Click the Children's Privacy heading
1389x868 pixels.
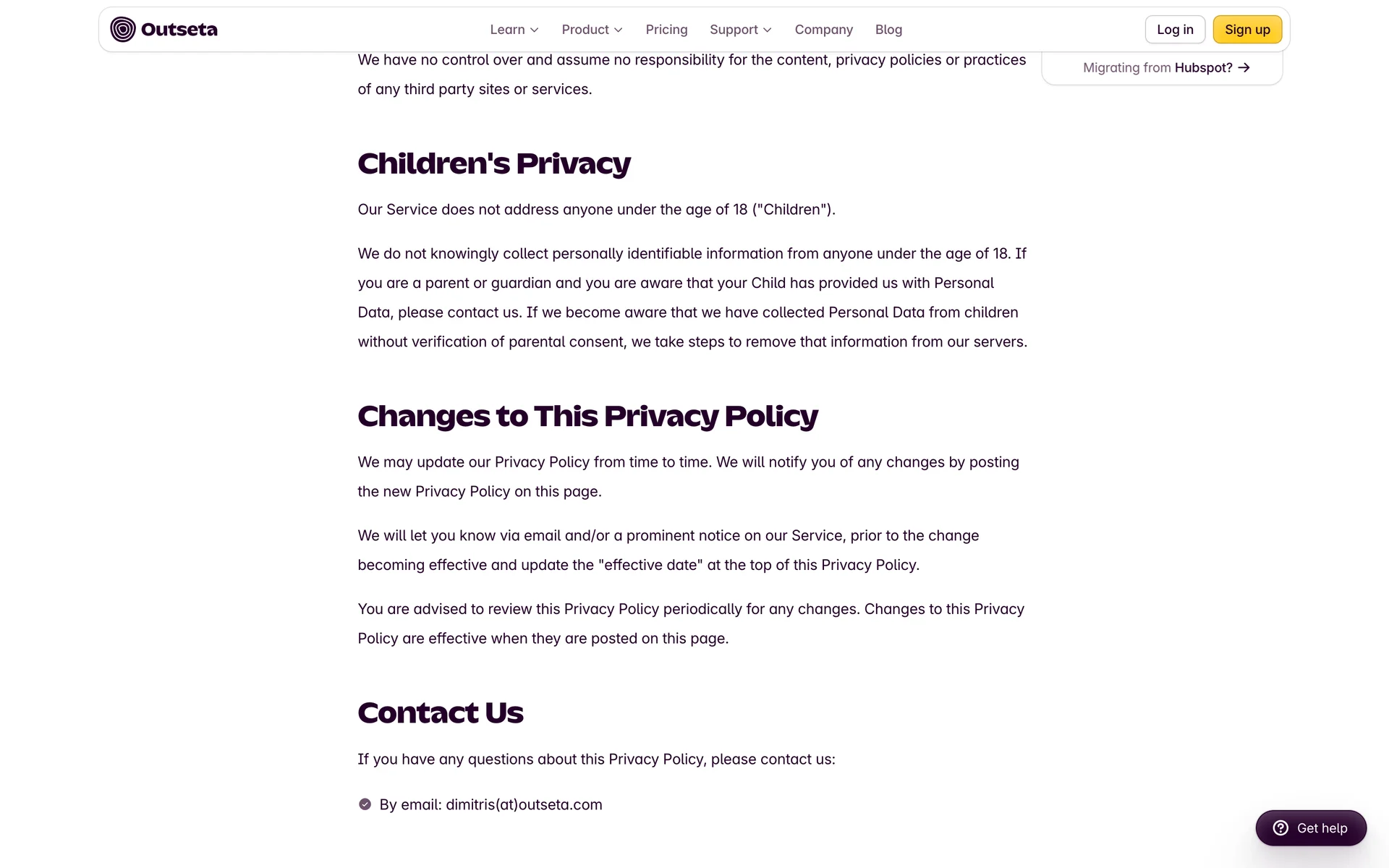pos(494,163)
